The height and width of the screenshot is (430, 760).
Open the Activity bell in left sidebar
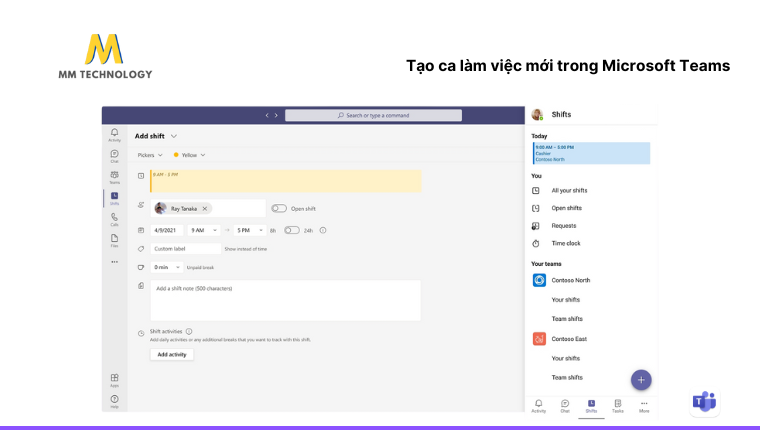click(x=114, y=135)
